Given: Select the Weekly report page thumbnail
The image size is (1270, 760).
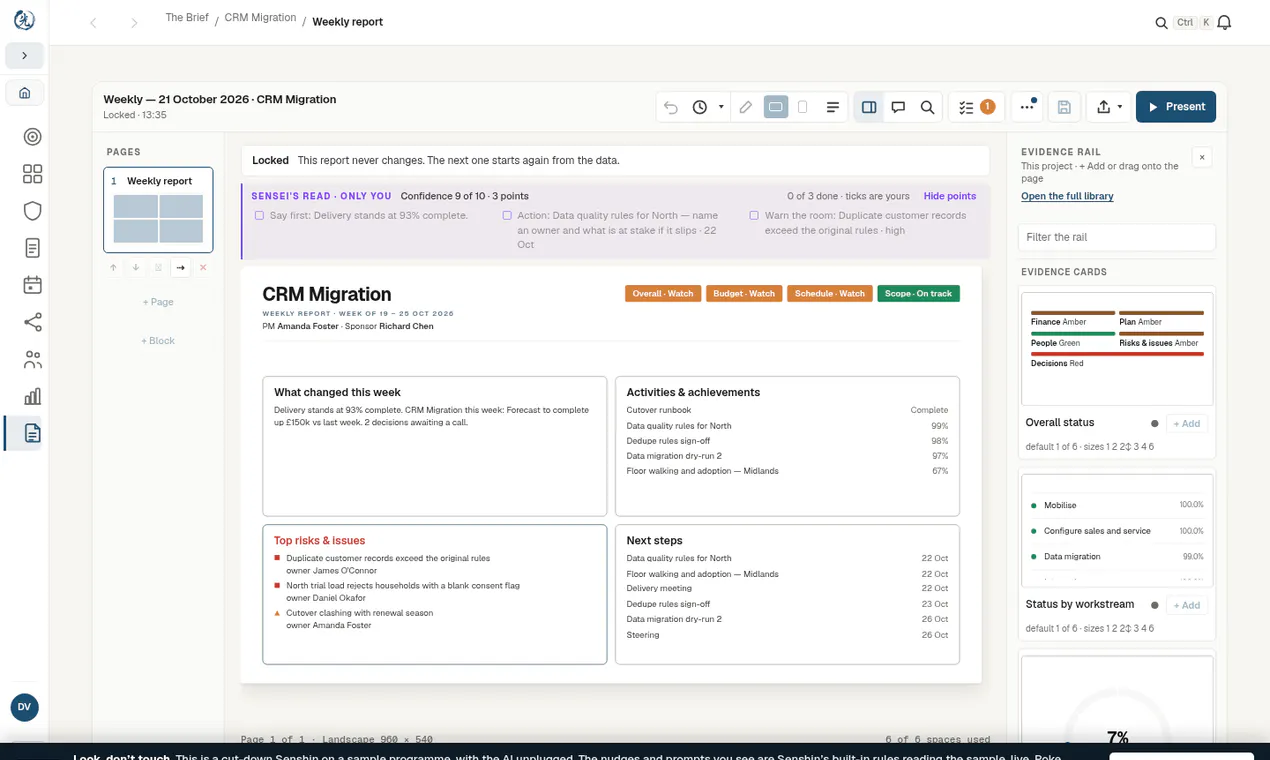Looking at the screenshot, I should point(158,209).
